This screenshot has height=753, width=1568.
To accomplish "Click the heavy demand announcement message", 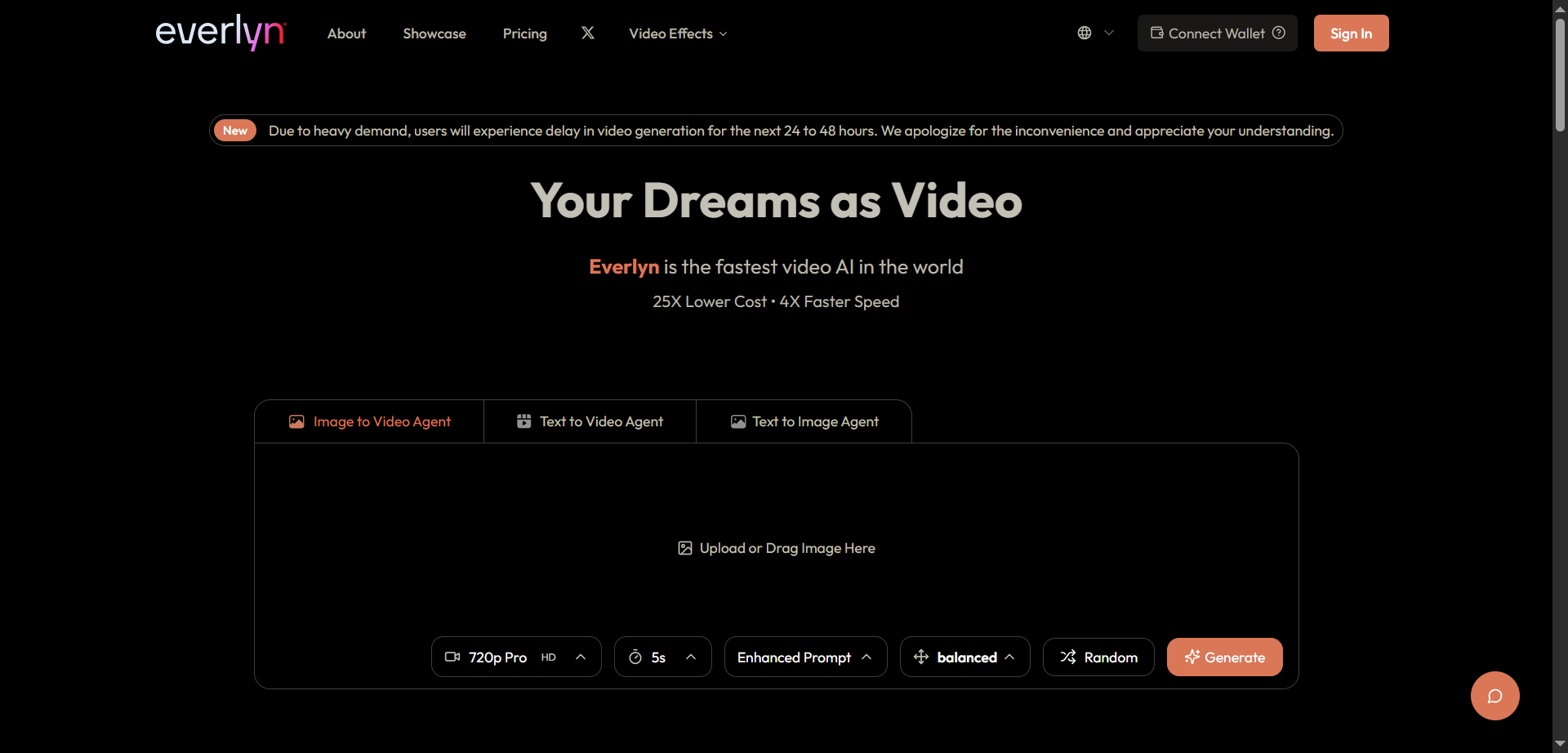I will (x=800, y=131).
